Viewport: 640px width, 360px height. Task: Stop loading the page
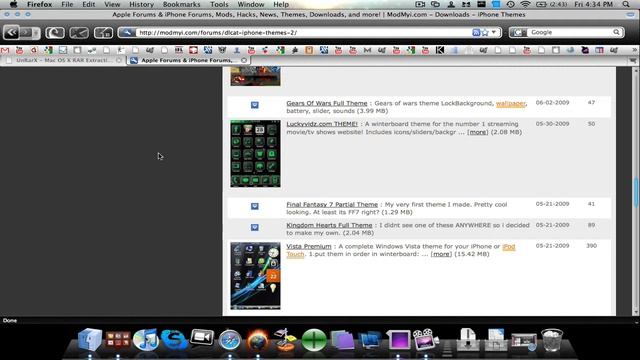[79, 32]
